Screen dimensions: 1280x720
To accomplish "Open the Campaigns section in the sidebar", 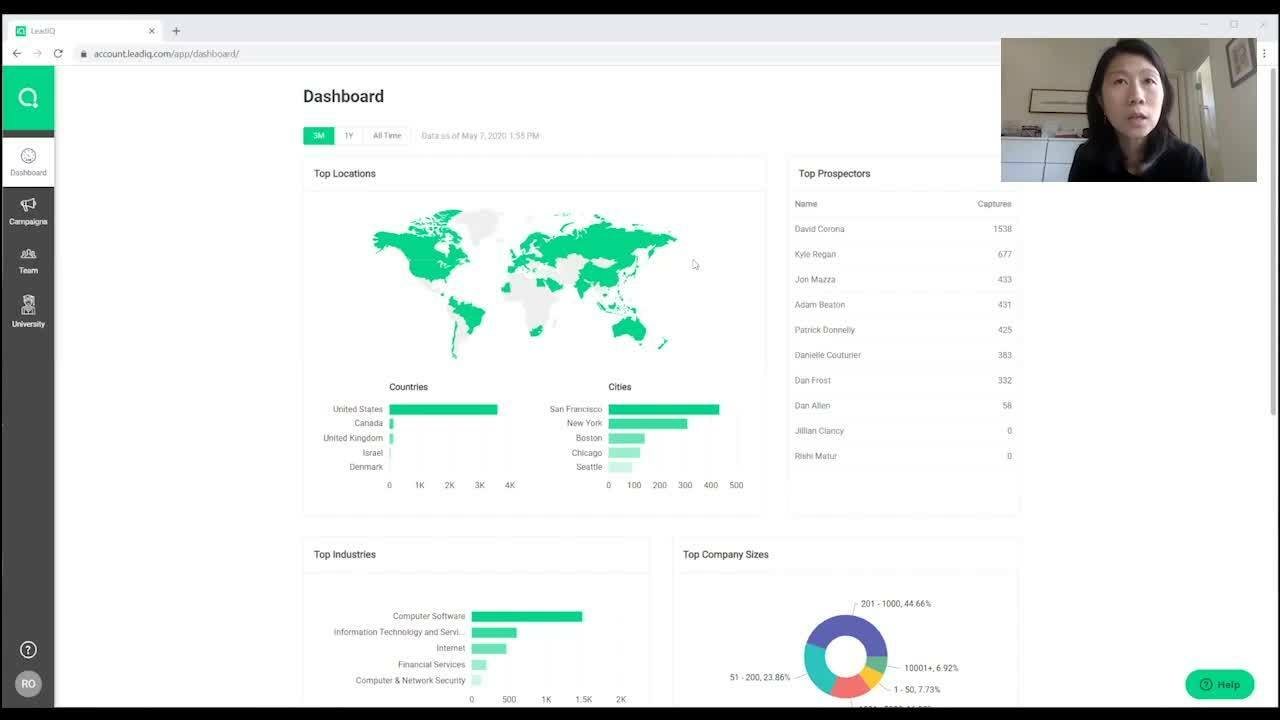I will (x=28, y=211).
